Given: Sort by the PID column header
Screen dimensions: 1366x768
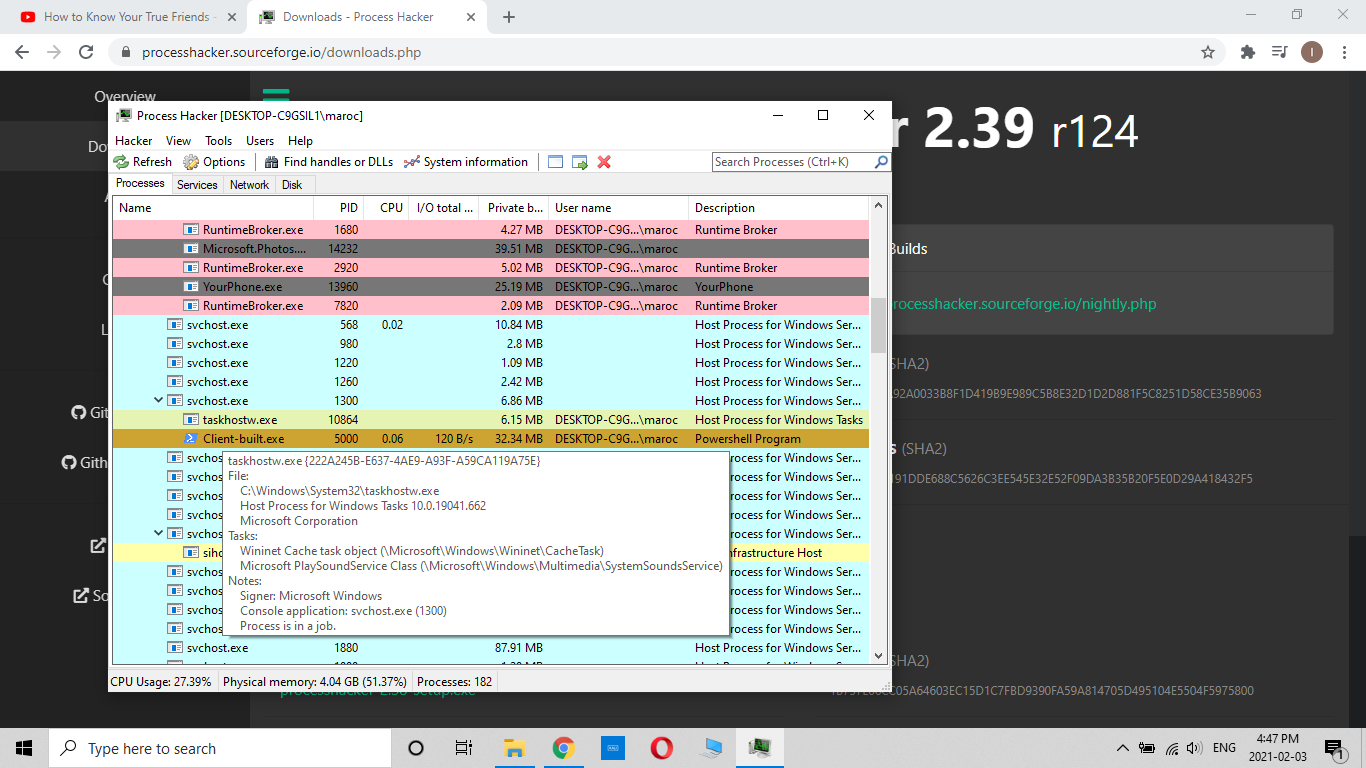Looking at the screenshot, I should 338,208.
